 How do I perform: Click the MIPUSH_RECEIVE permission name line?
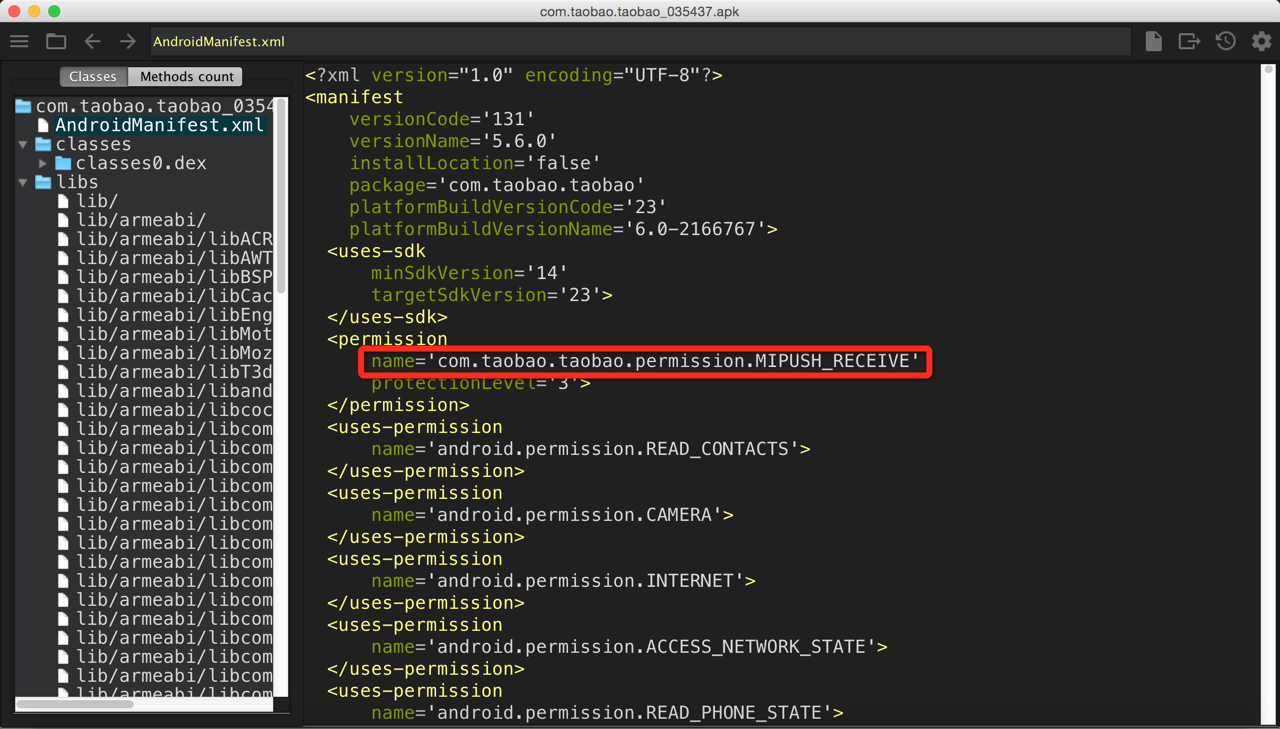[646, 361]
